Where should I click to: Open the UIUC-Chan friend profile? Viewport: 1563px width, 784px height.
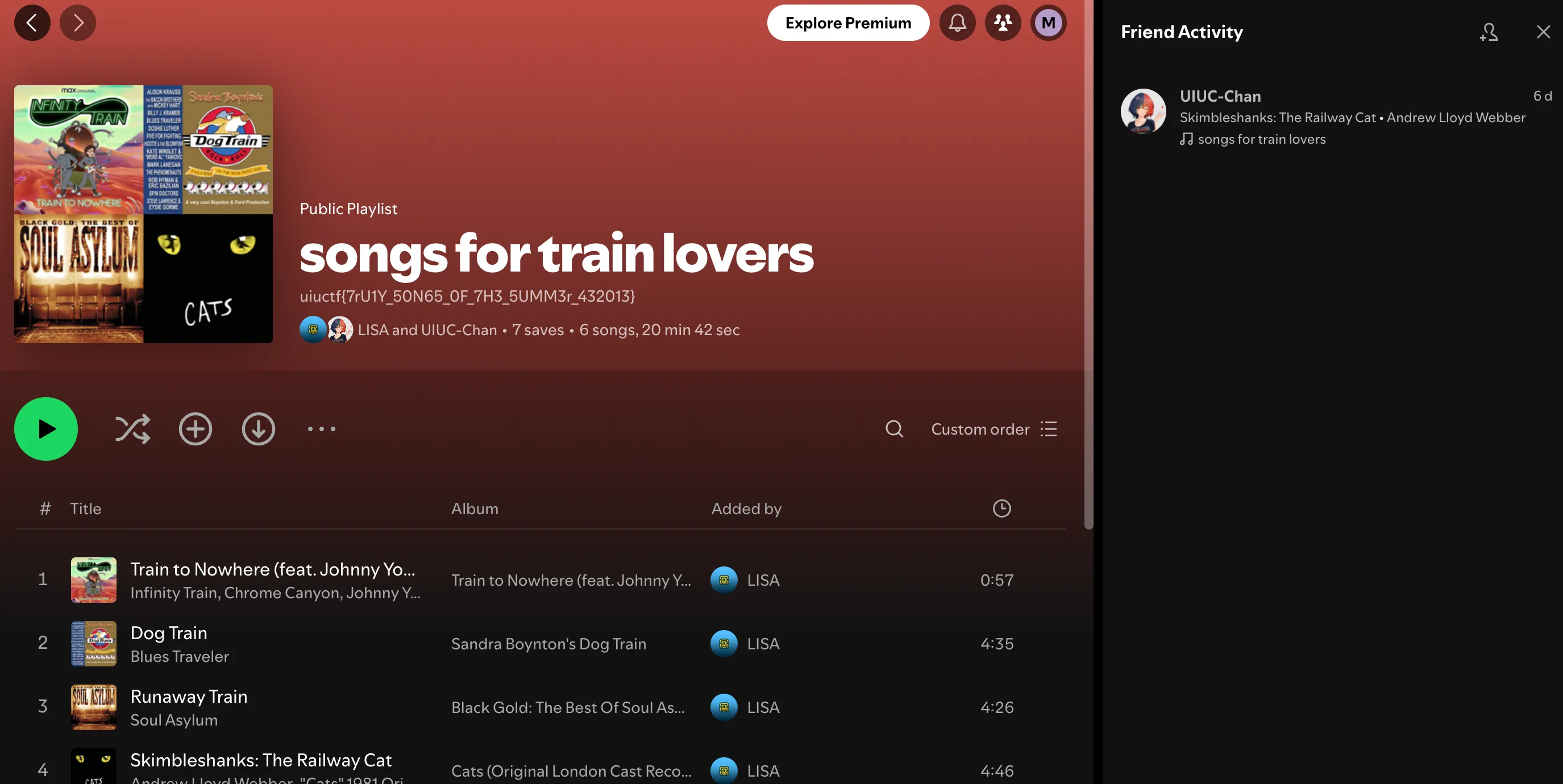tap(1220, 97)
